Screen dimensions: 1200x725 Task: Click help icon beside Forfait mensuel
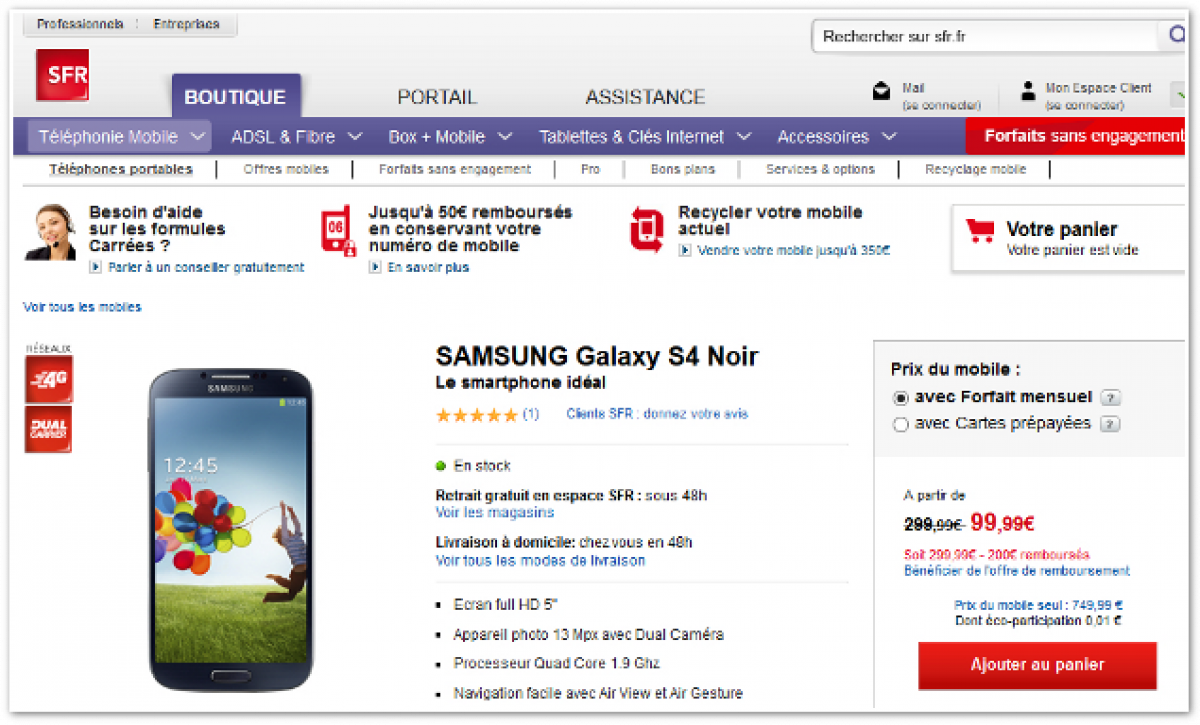point(1110,398)
